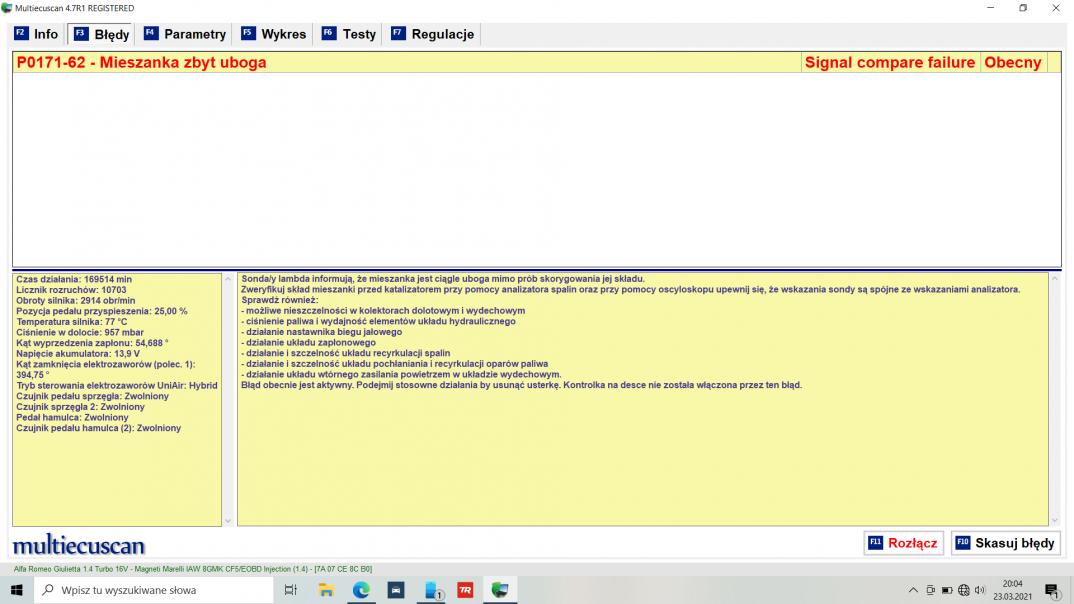Click the Tryb sterowania elektrozaworów UniAir: Hybrid line
This screenshot has height=604, width=1074.
[x=116, y=386]
